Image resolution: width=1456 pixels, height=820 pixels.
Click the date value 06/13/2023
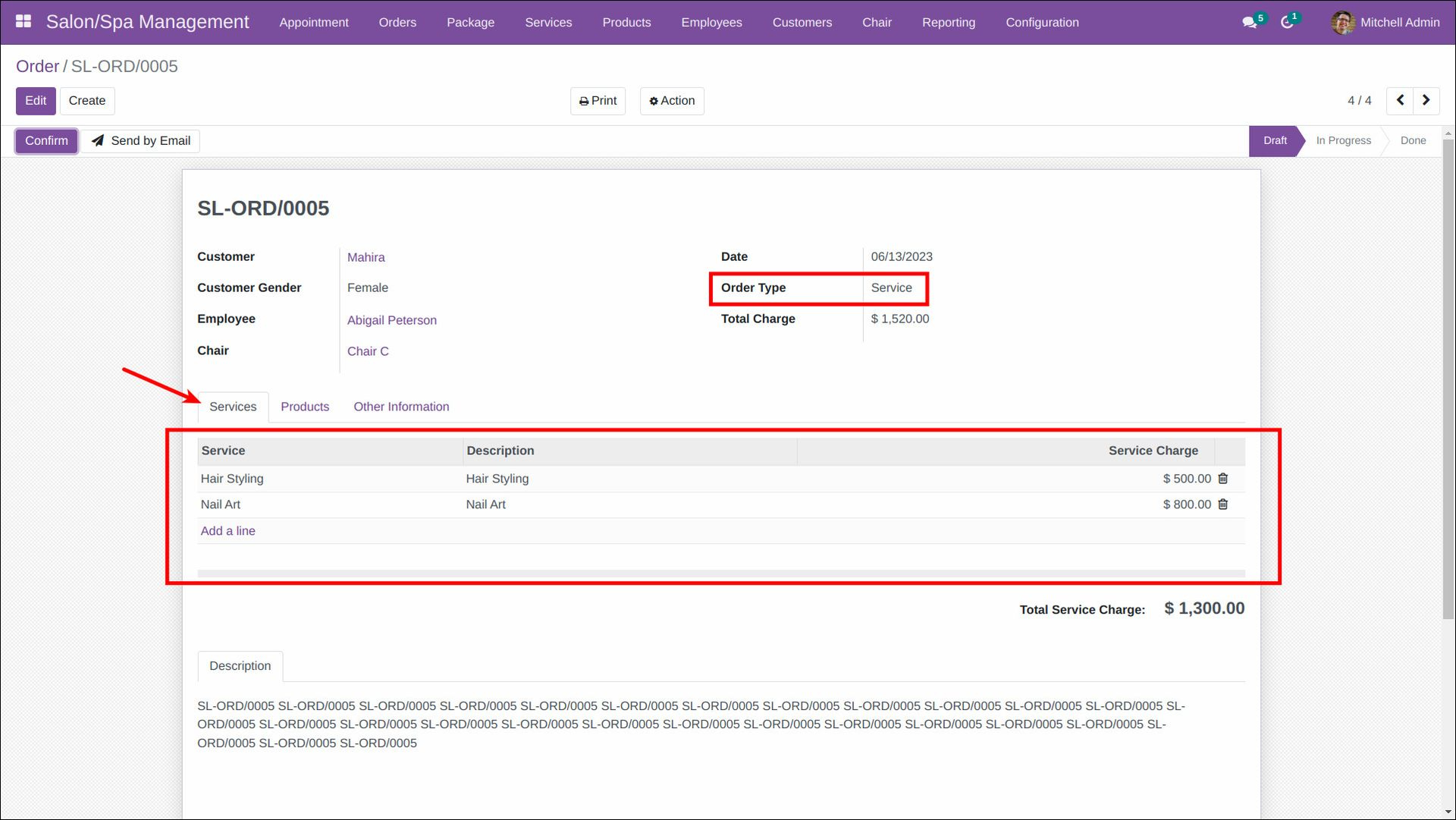(x=901, y=257)
